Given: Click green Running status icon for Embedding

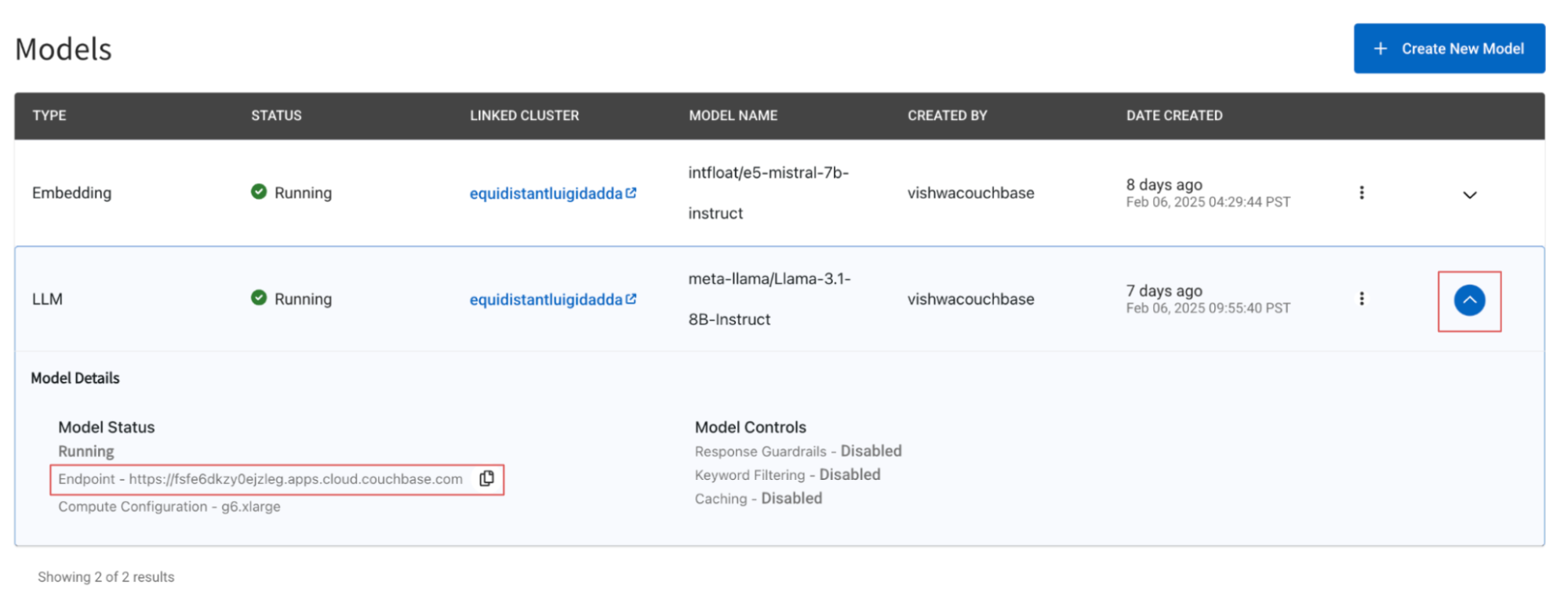Looking at the screenshot, I should (x=258, y=191).
